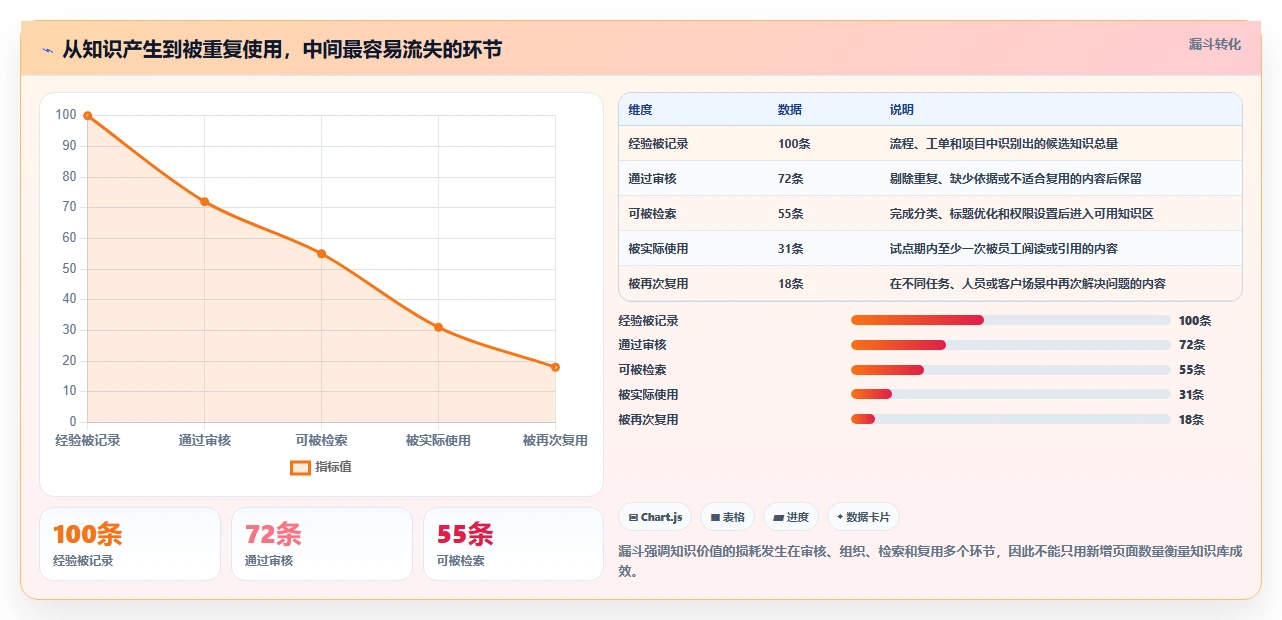Click the description starting 试点期内
1282x620 pixels.
[1004, 249]
